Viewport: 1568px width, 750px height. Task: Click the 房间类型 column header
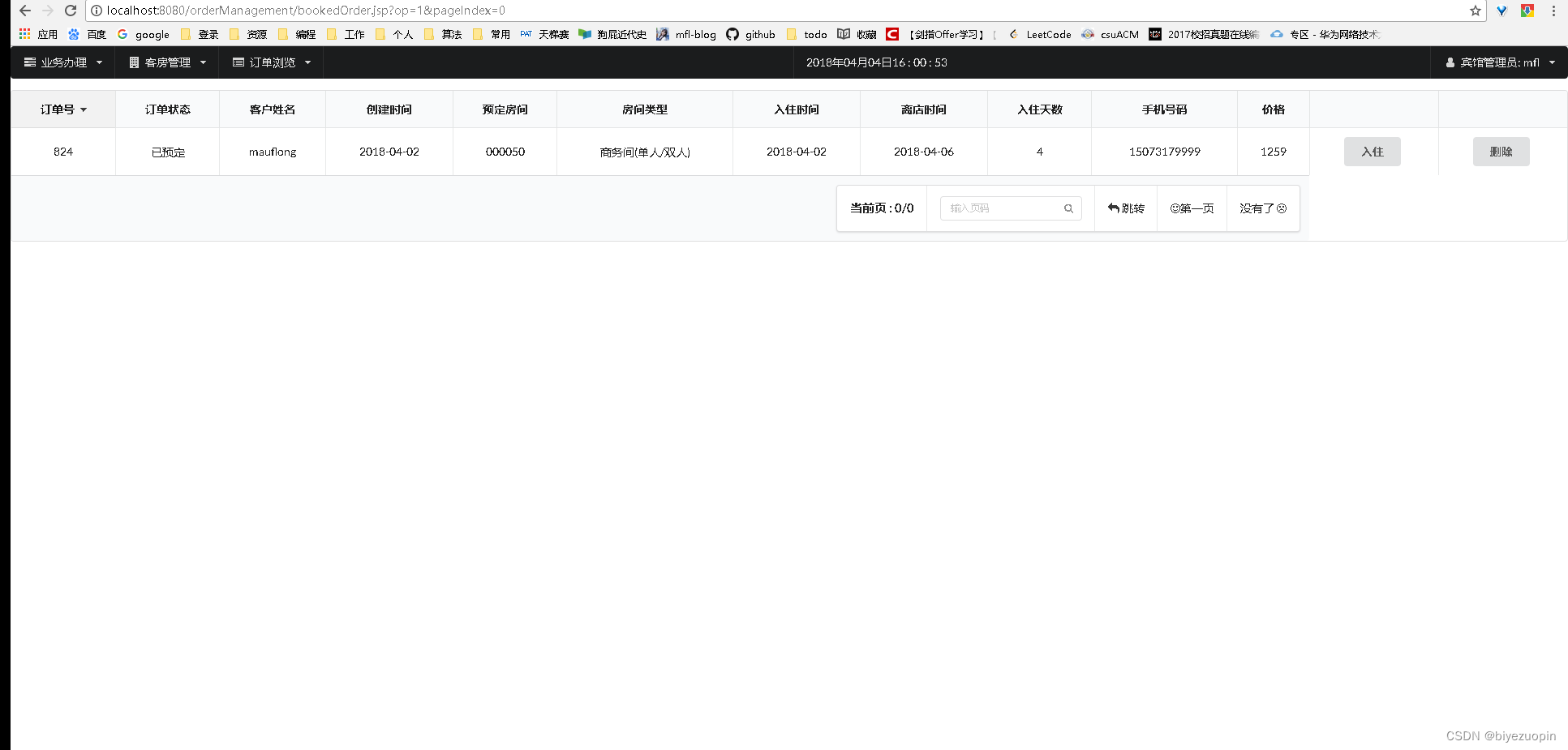[x=645, y=109]
